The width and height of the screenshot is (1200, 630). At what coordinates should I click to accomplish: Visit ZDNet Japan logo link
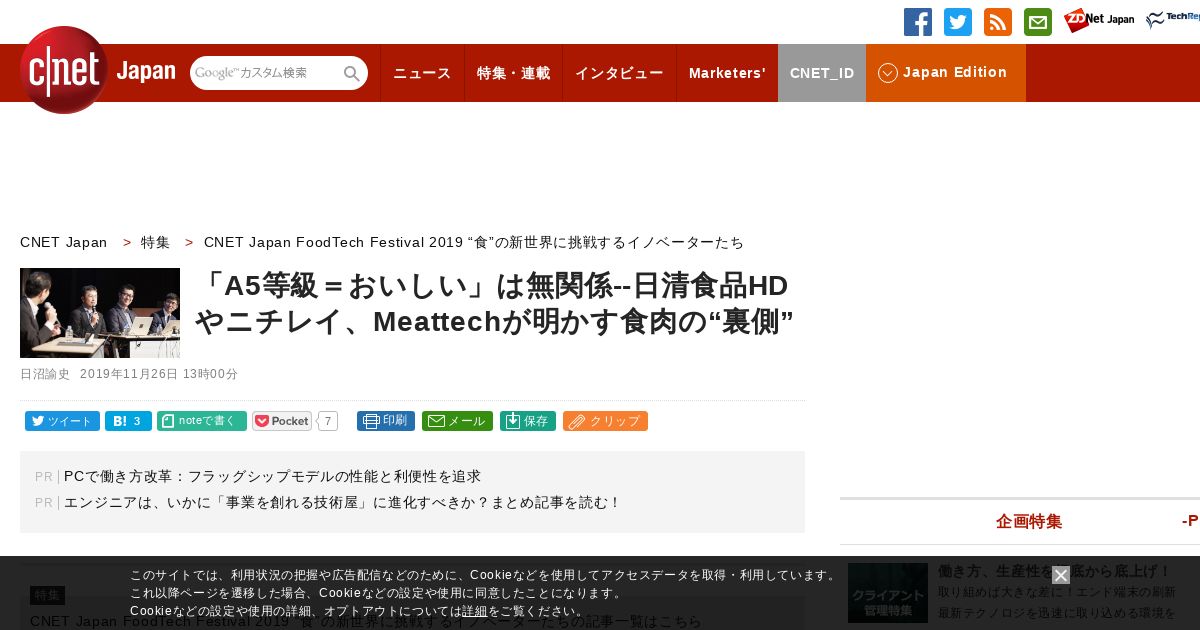(1099, 21)
